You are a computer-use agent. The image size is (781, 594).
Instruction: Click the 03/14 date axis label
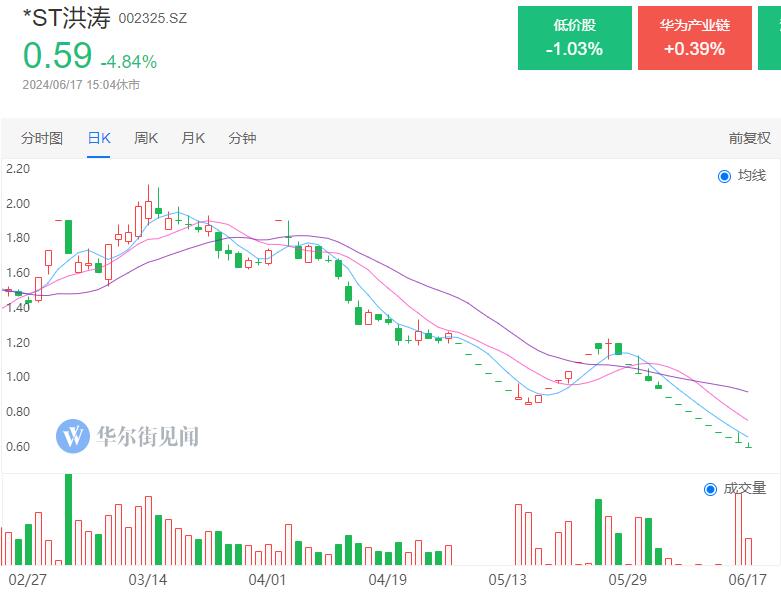click(148, 580)
